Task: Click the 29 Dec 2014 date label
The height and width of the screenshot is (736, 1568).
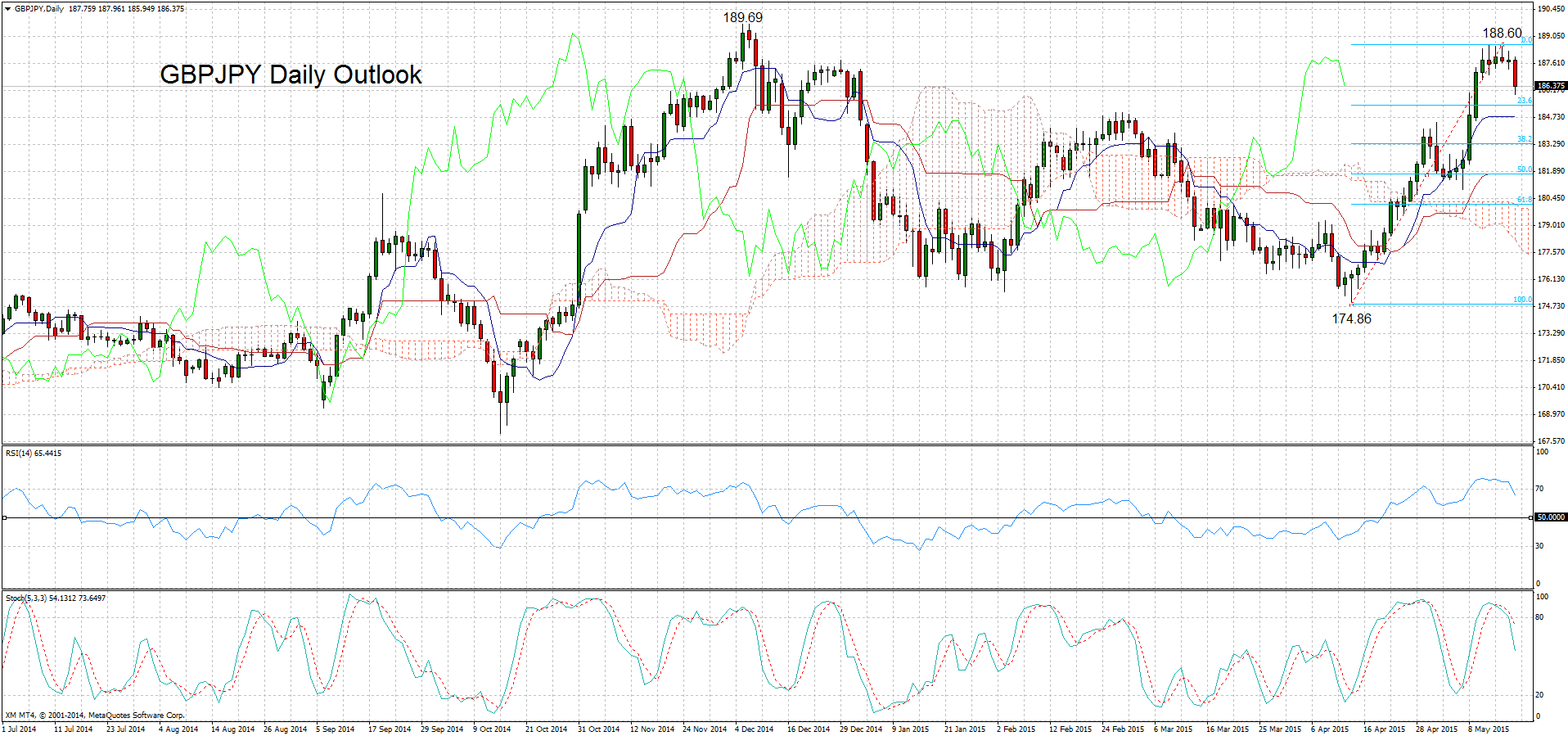Action: [x=861, y=729]
